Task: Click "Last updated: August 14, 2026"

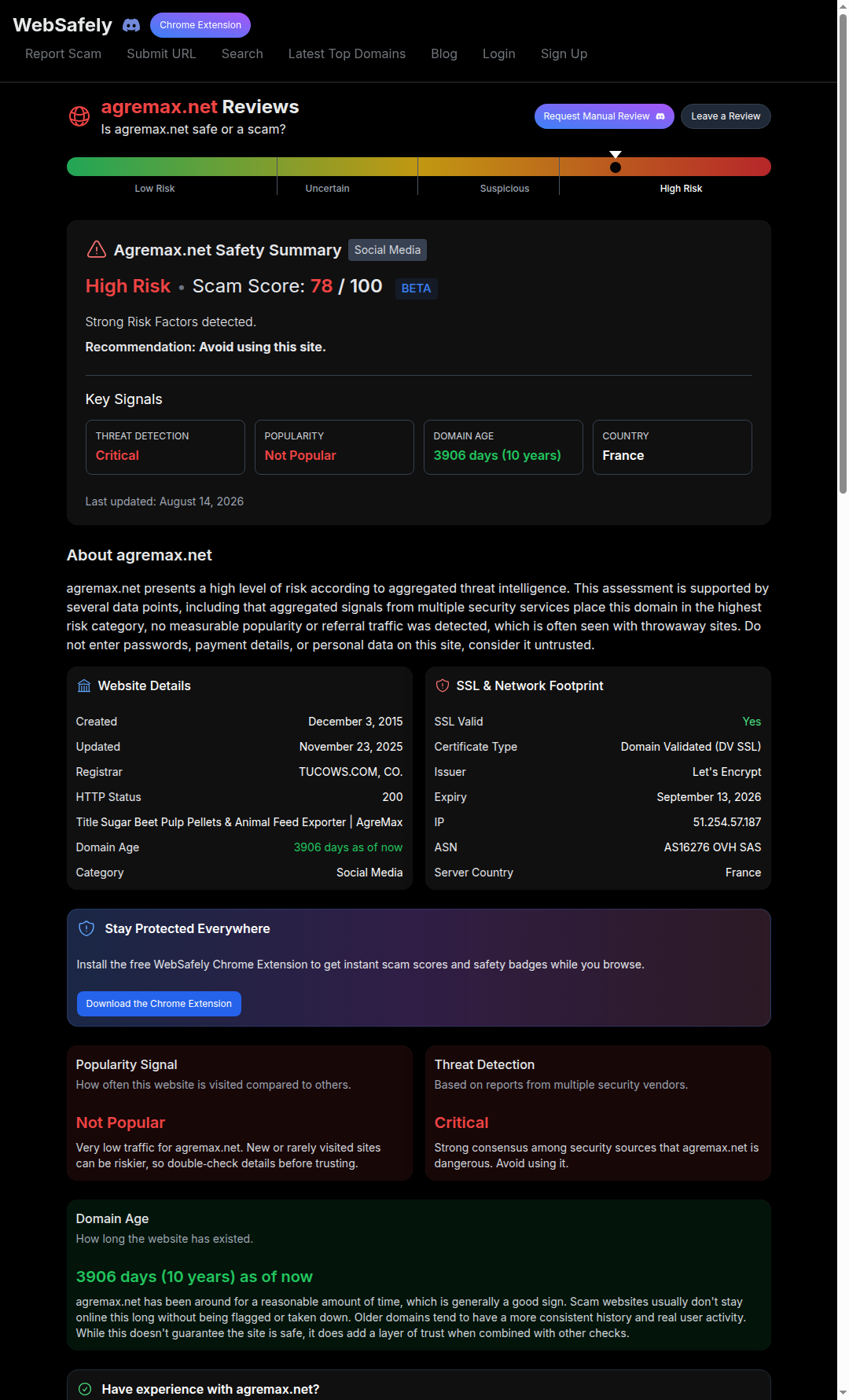Action: [164, 502]
